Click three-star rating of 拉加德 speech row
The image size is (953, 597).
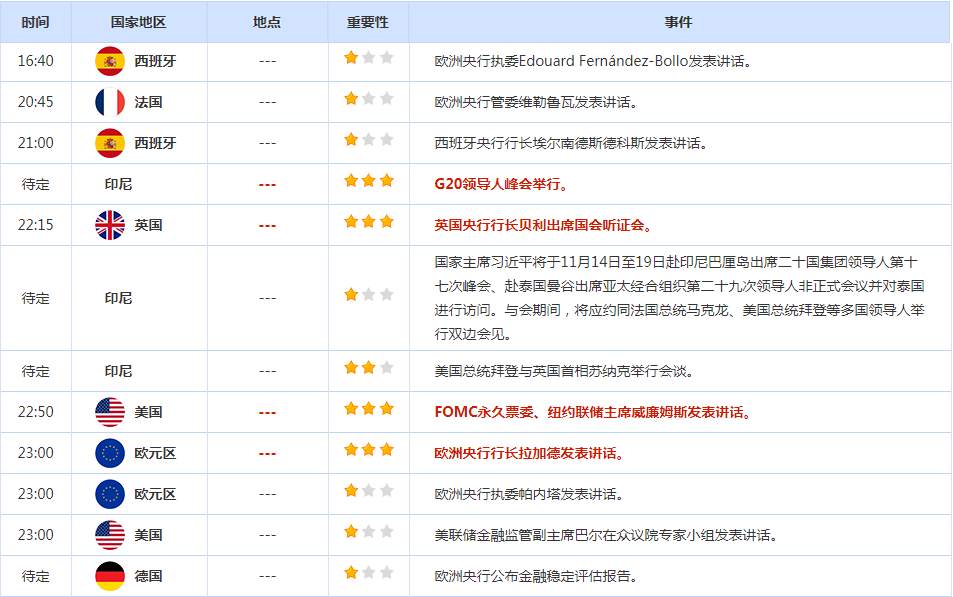point(368,450)
